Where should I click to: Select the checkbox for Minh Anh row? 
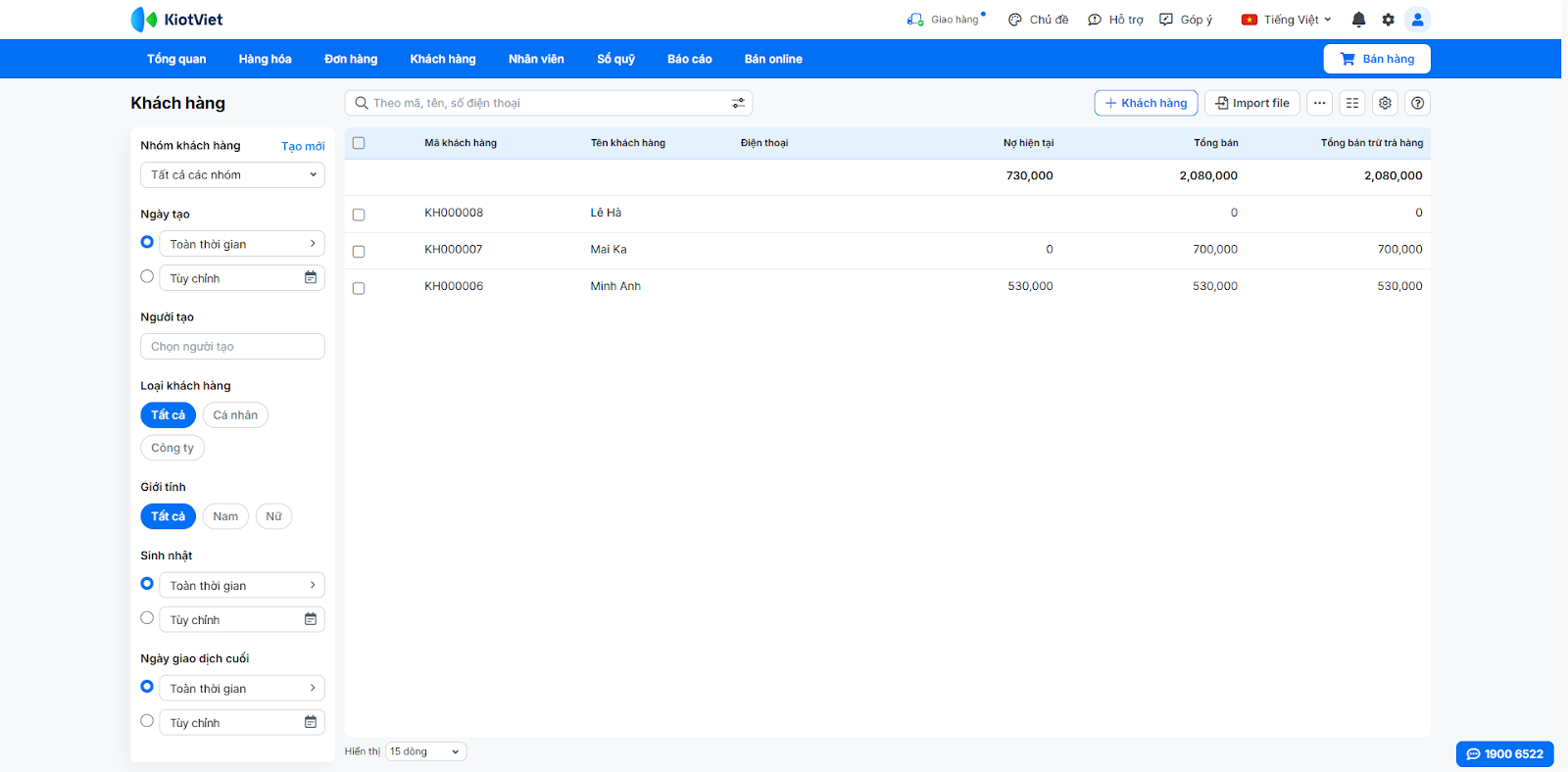point(359,288)
